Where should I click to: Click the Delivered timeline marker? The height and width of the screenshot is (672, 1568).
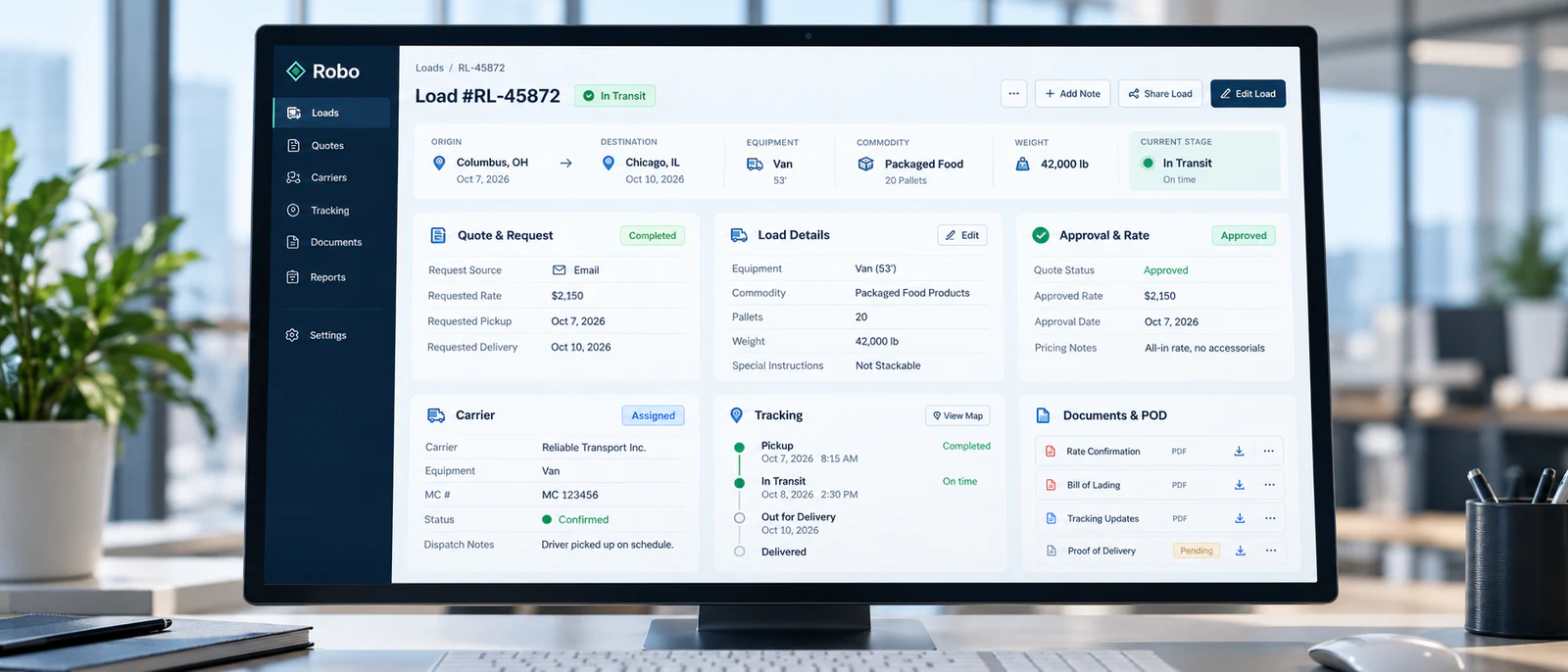739,552
